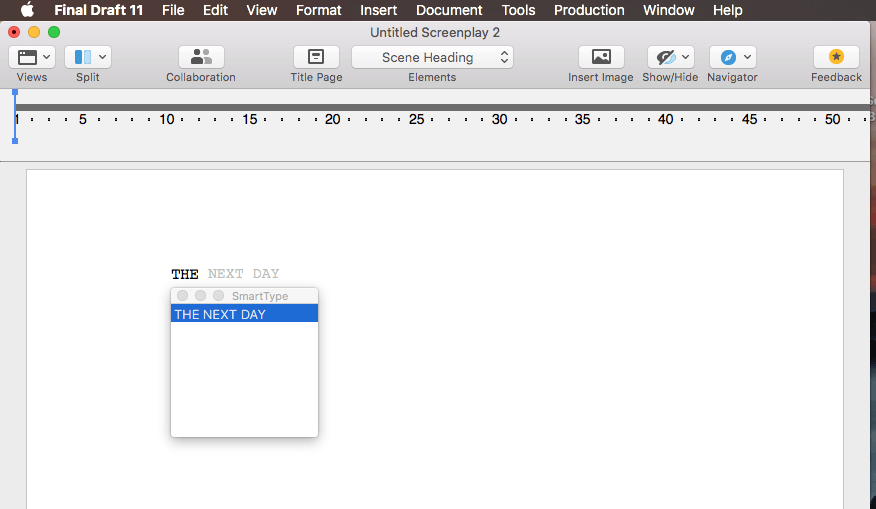Open the Final Draft 11 menu
This screenshot has width=876, height=509.
[98, 10]
